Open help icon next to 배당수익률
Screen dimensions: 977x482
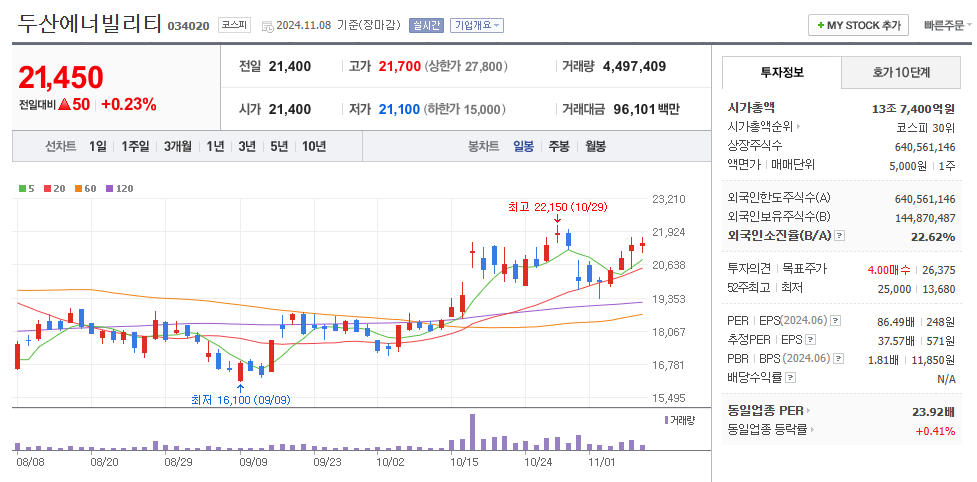tap(791, 377)
